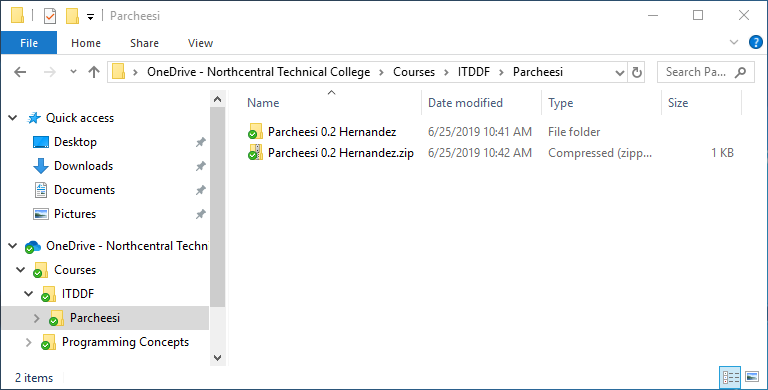Viewport: 768px width, 390px height.
Task: Switch to Details view layout
Action: click(730, 377)
